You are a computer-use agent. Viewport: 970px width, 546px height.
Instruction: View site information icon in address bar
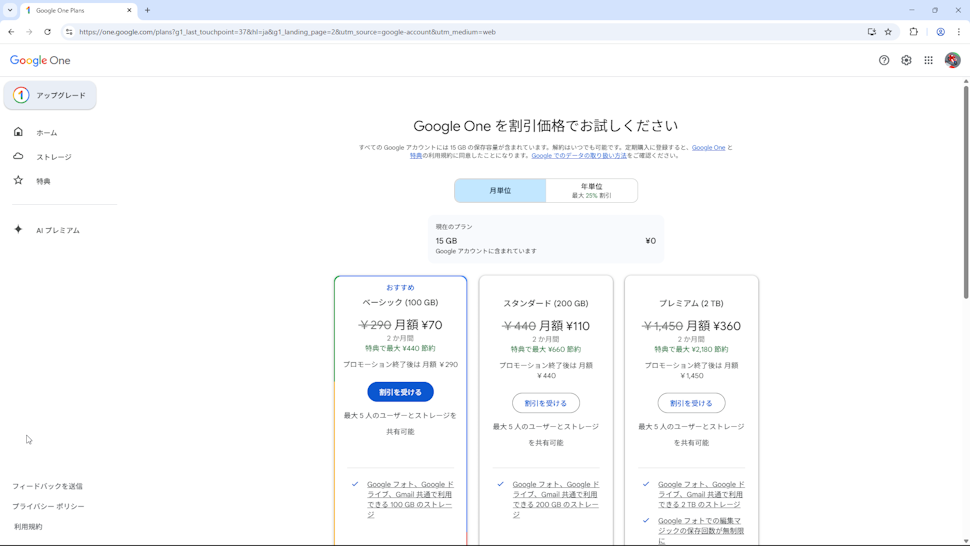tap(69, 32)
